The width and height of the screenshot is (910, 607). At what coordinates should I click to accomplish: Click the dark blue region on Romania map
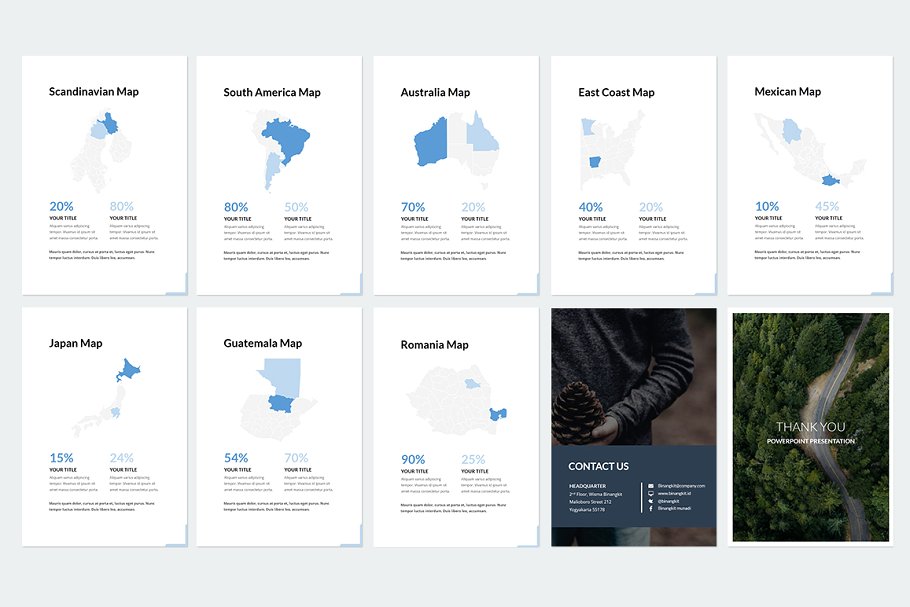point(497,414)
